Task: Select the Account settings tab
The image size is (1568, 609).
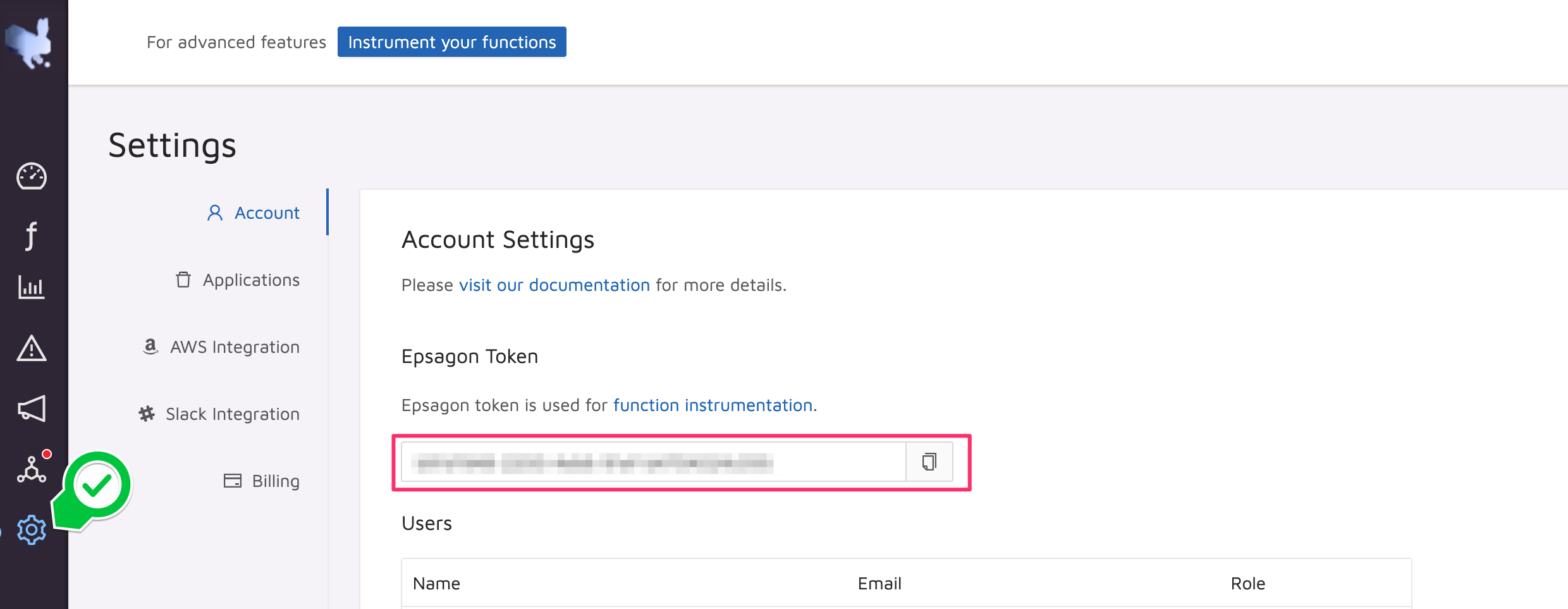Action: coord(253,213)
